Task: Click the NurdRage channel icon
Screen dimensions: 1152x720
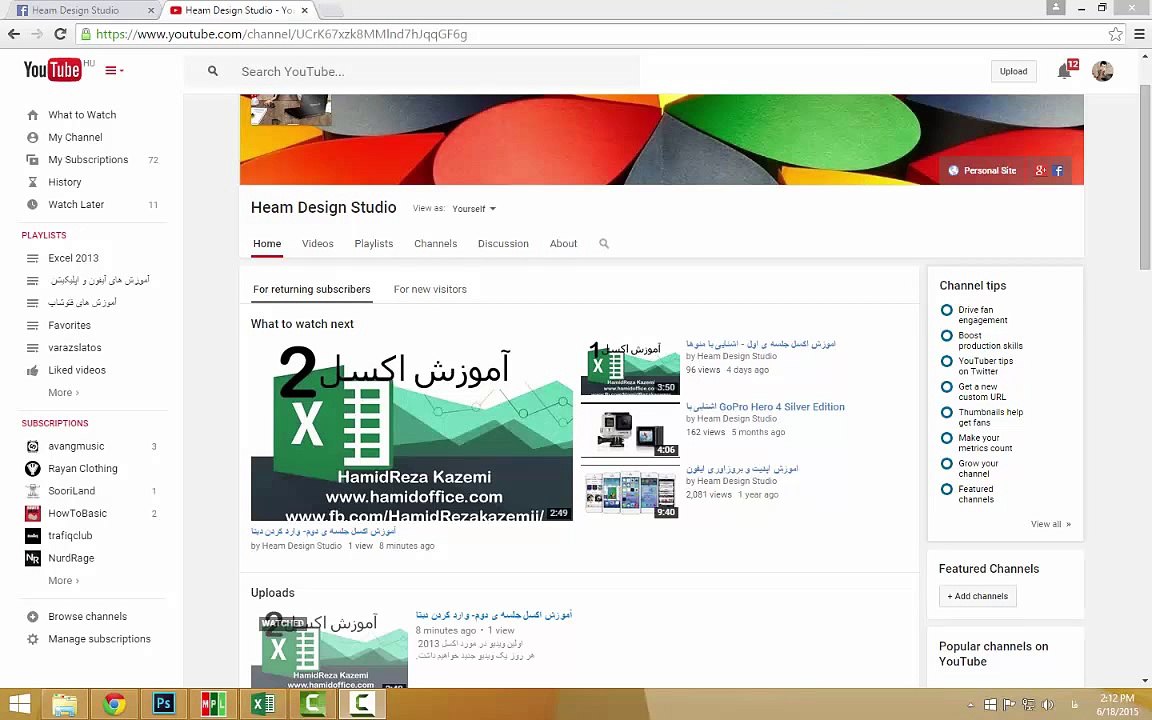Action: click(x=32, y=558)
